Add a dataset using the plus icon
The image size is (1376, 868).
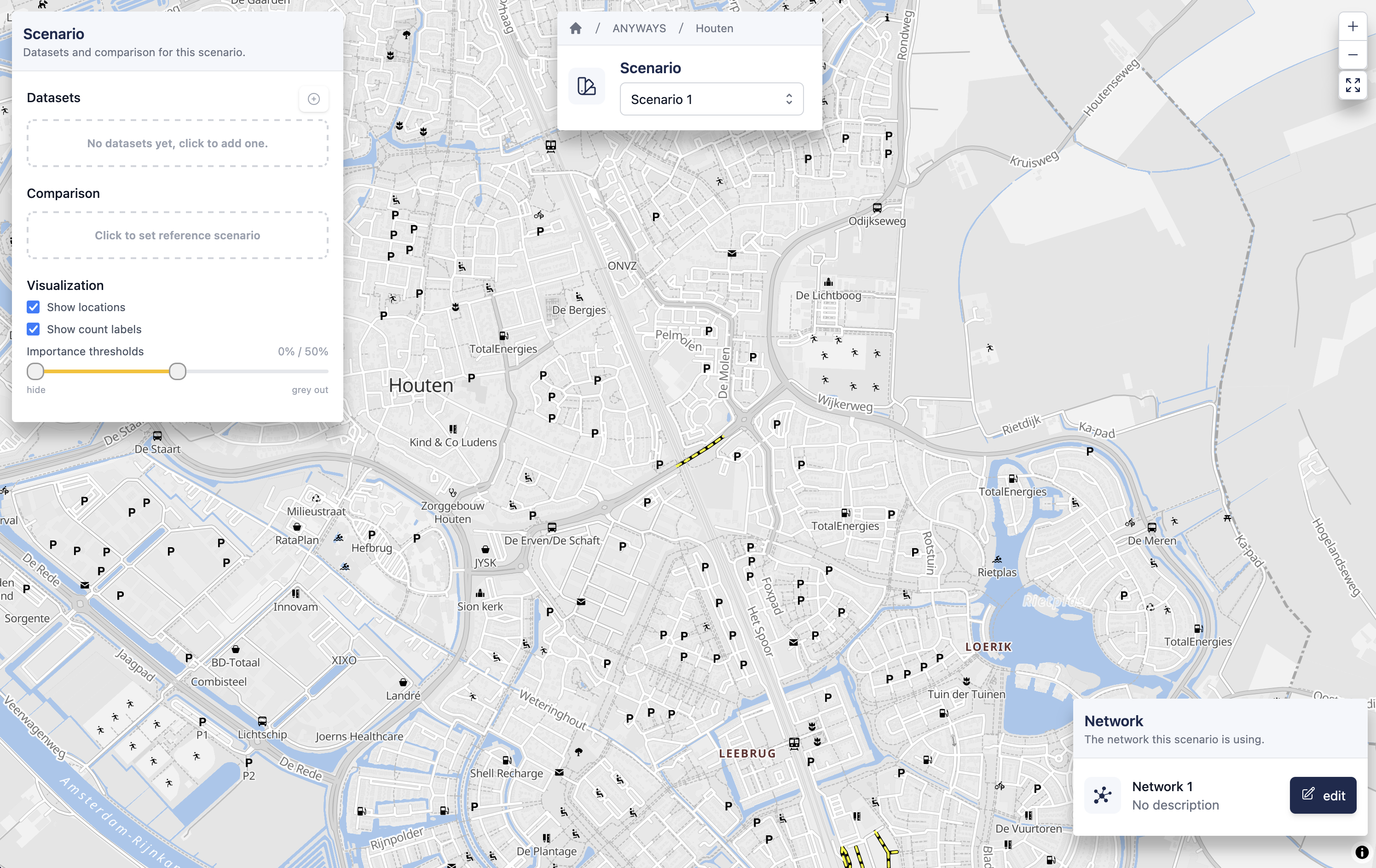[x=313, y=98]
